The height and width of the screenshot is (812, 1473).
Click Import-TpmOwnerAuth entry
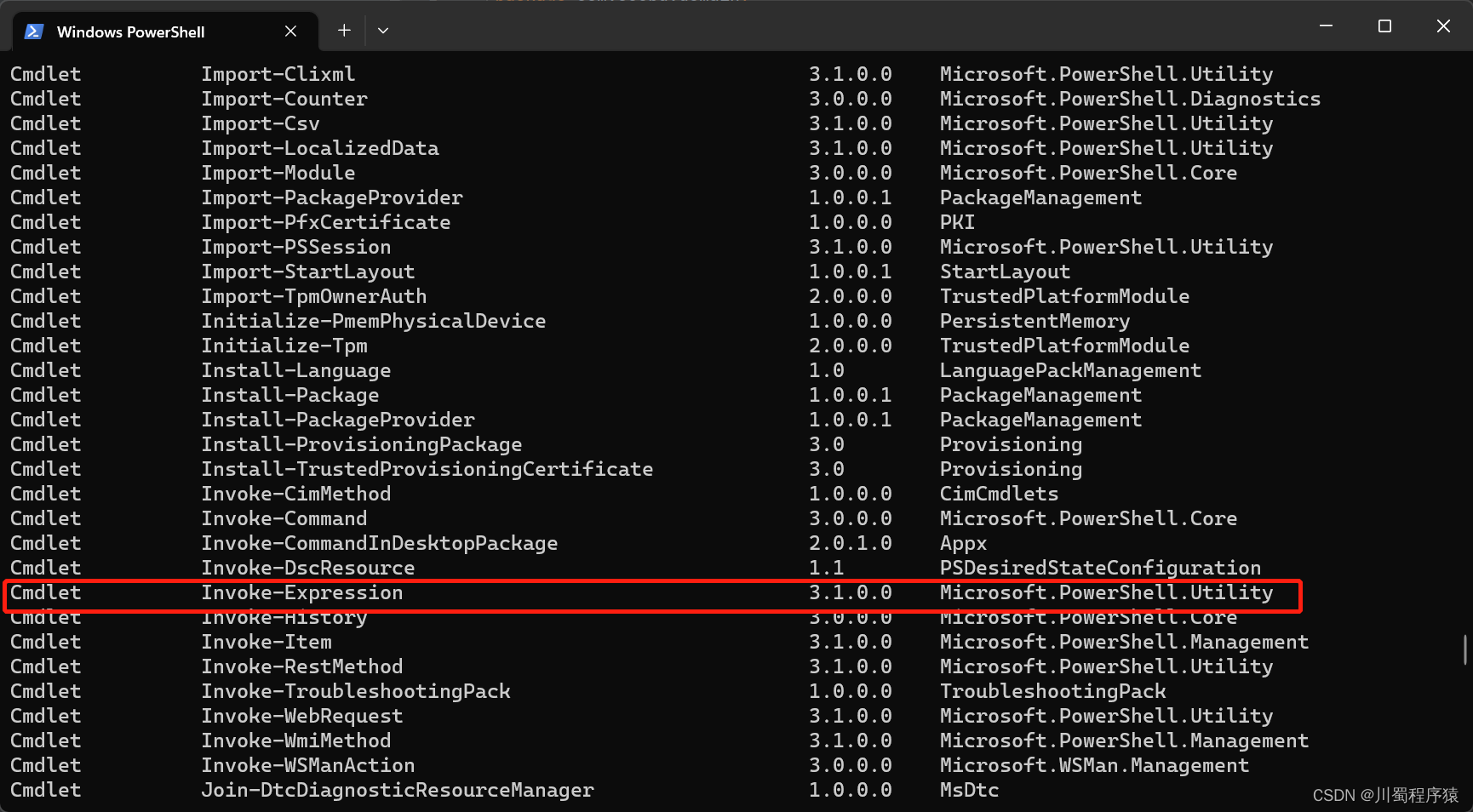314,296
